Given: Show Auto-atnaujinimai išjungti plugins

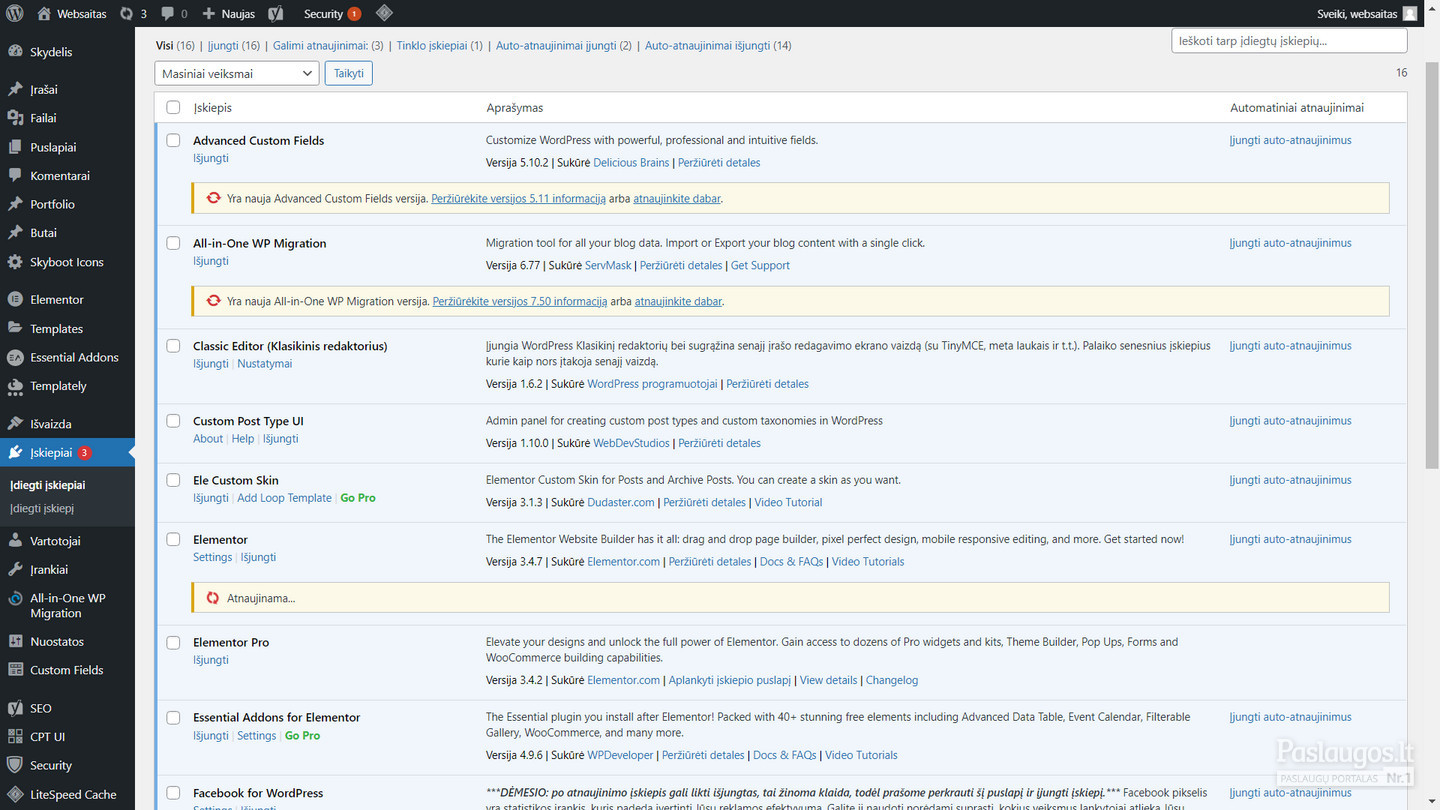Looking at the screenshot, I should click(x=718, y=45).
